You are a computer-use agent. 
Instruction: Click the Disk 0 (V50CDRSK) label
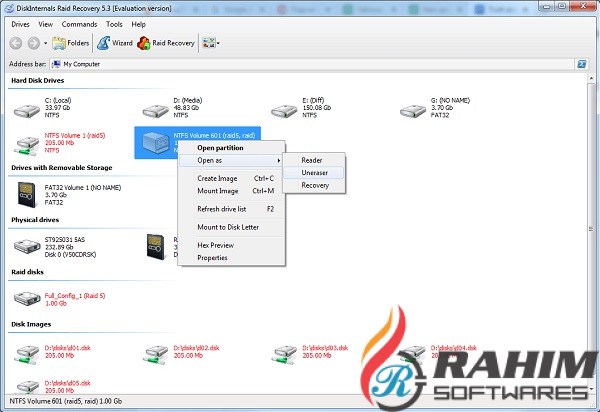click(70, 254)
